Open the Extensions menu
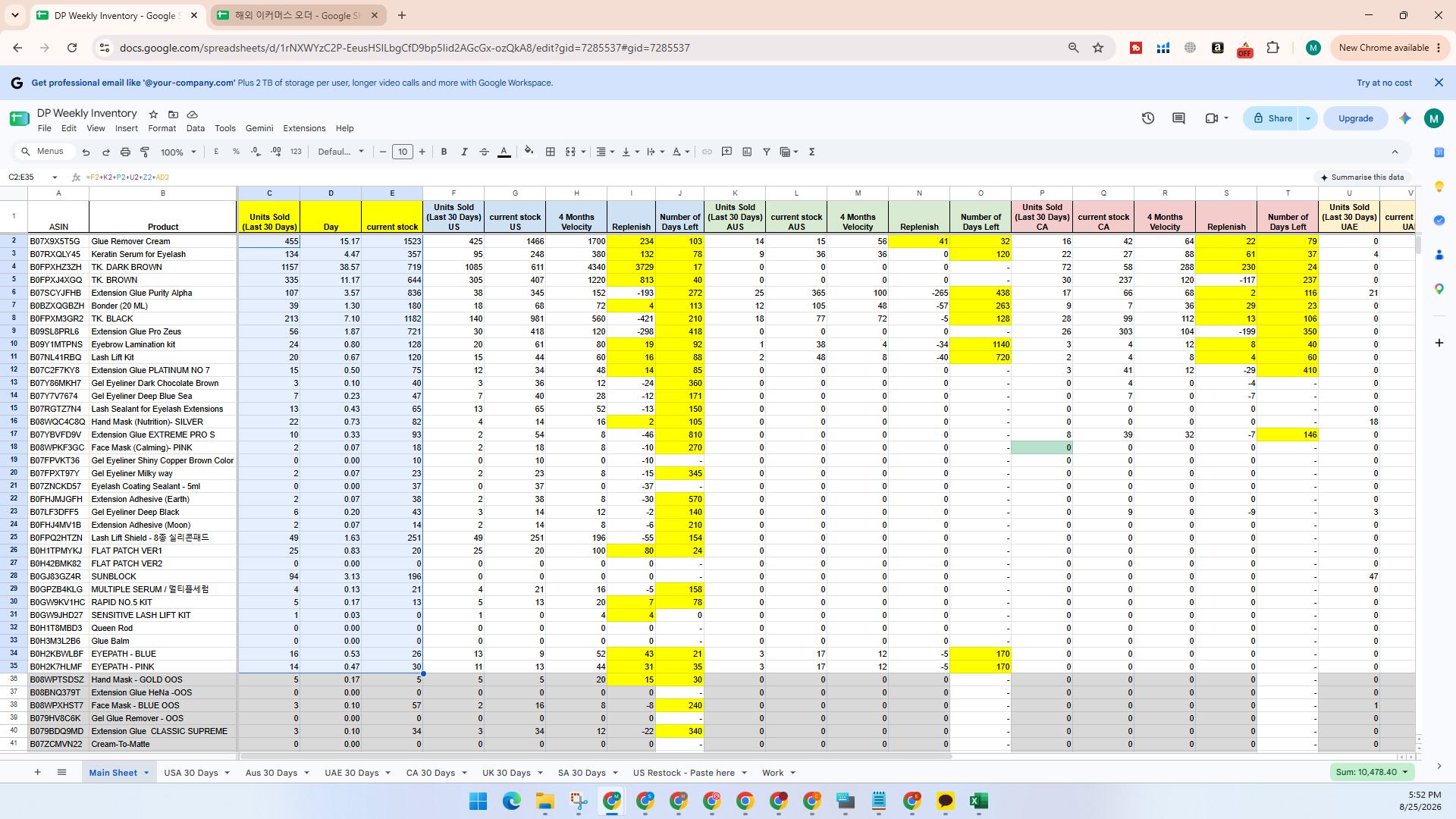This screenshot has height=819, width=1456. point(304,128)
